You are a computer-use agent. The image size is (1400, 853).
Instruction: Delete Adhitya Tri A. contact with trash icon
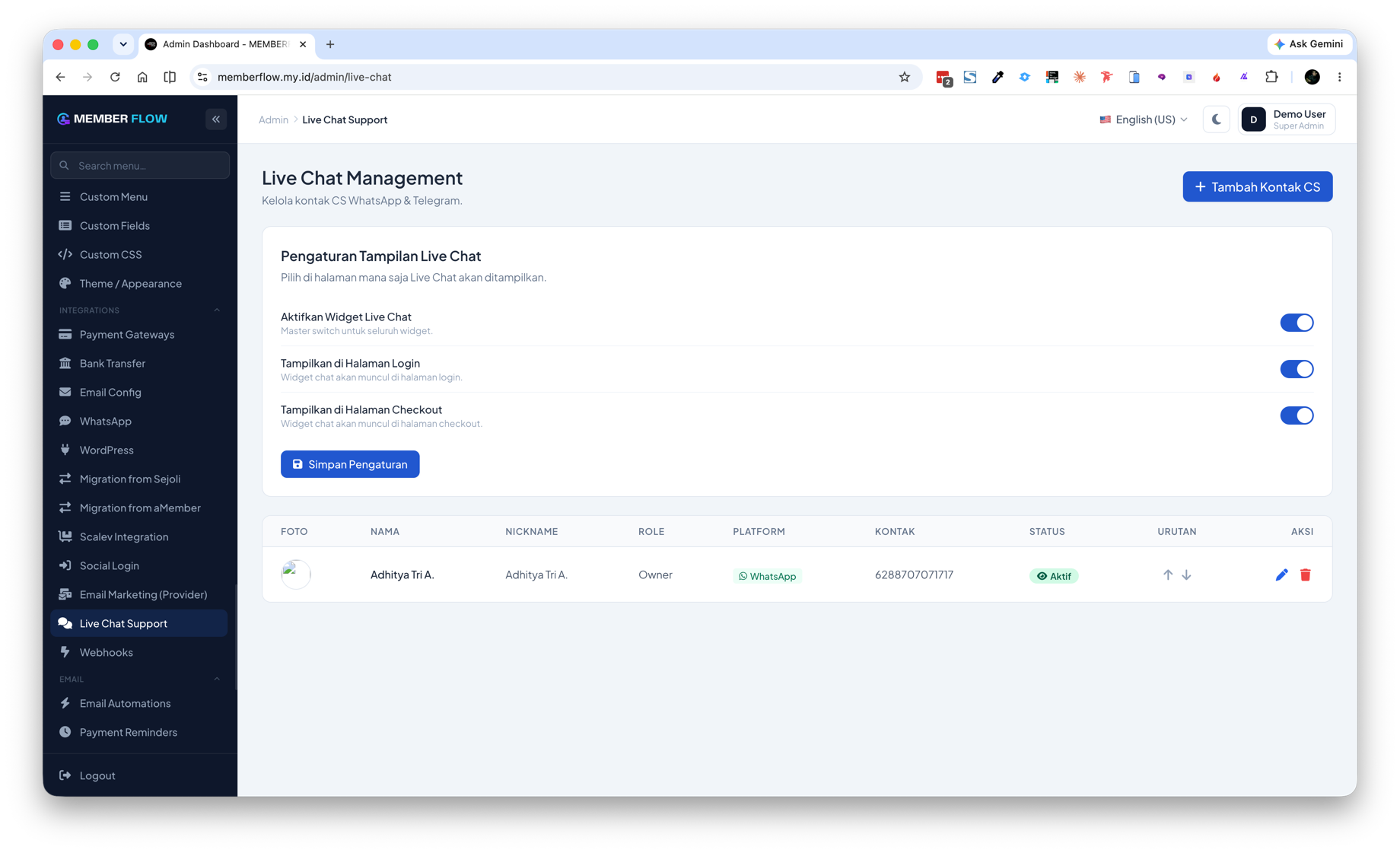click(1306, 575)
